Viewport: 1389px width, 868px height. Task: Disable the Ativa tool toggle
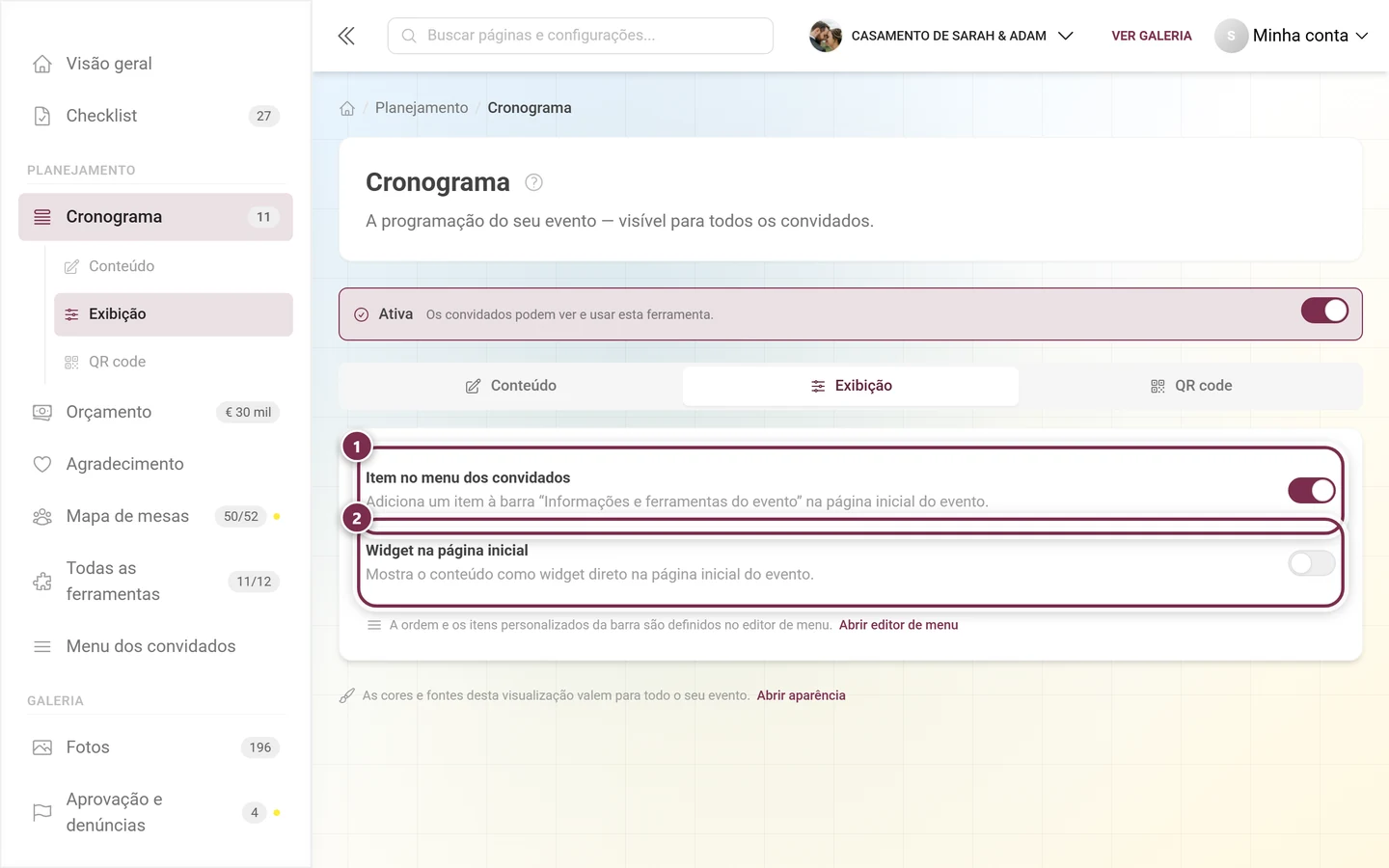point(1324,311)
